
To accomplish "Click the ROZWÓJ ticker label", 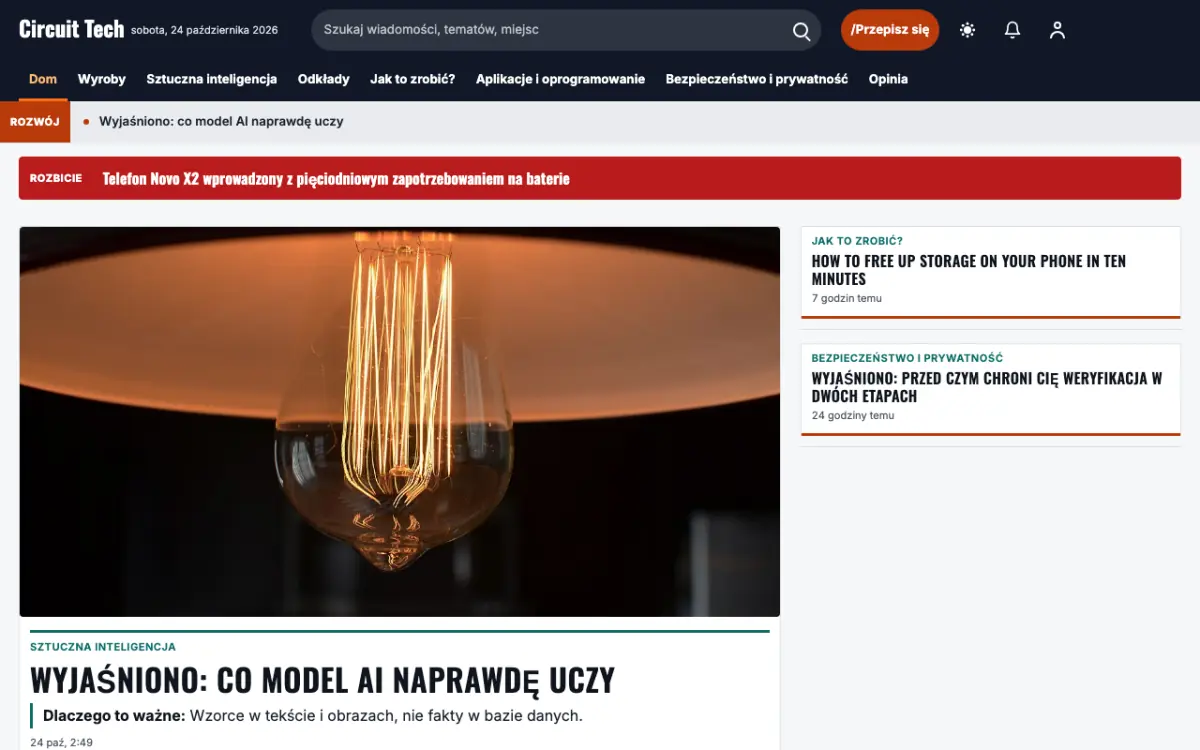I will [35, 122].
